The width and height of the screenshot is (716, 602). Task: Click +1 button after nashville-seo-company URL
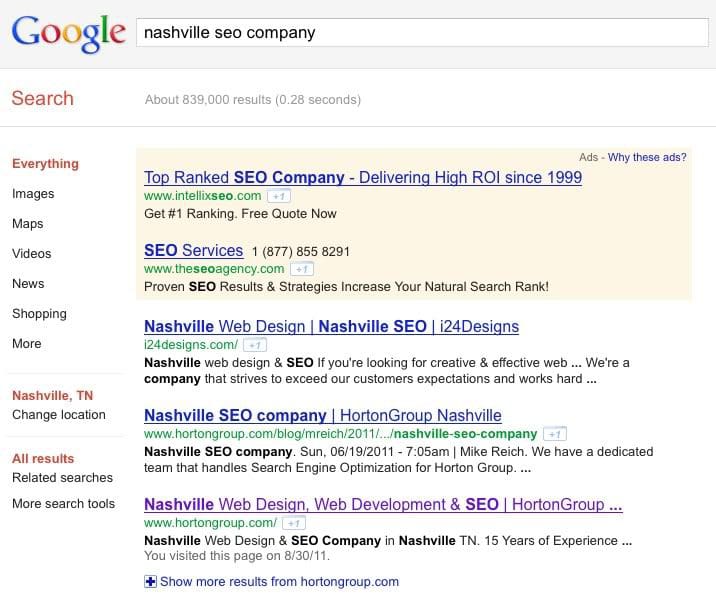pyautogui.click(x=555, y=435)
